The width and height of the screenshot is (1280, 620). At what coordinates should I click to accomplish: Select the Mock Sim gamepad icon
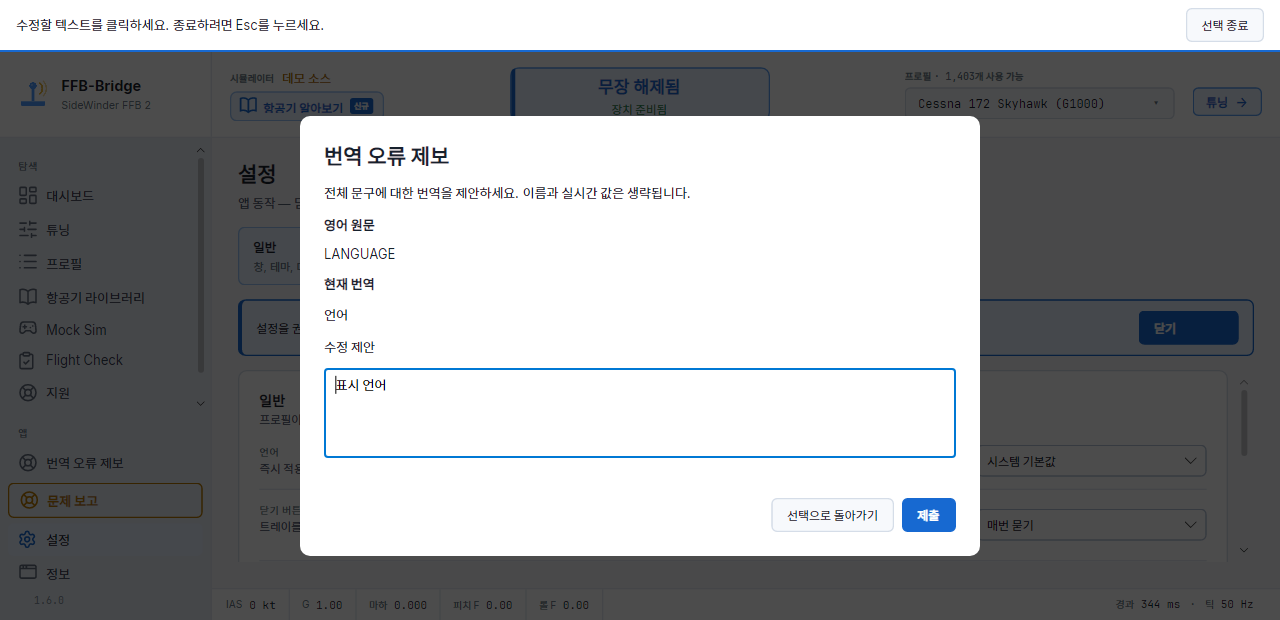[x=28, y=329]
